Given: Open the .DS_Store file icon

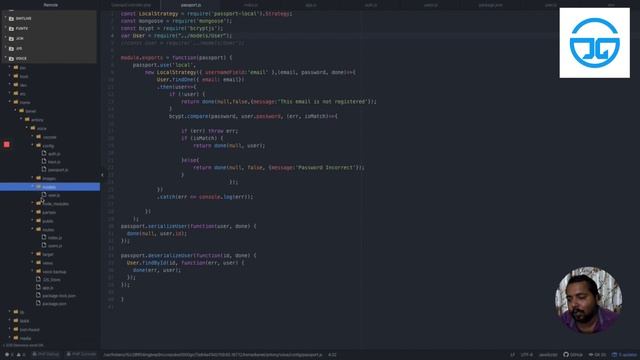Looking at the screenshot, I should click(x=38, y=279).
